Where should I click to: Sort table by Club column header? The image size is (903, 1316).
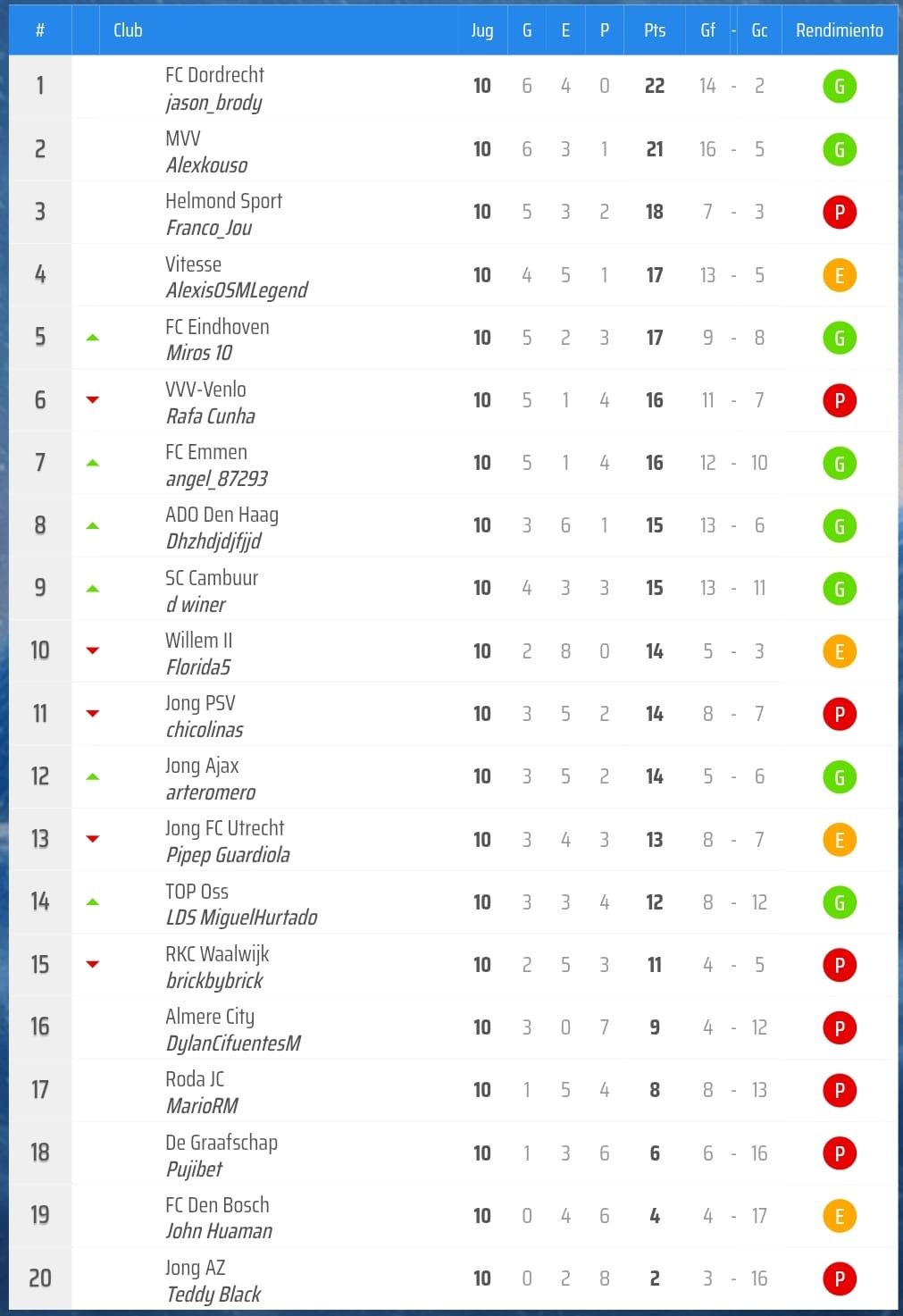(x=128, y=30)
